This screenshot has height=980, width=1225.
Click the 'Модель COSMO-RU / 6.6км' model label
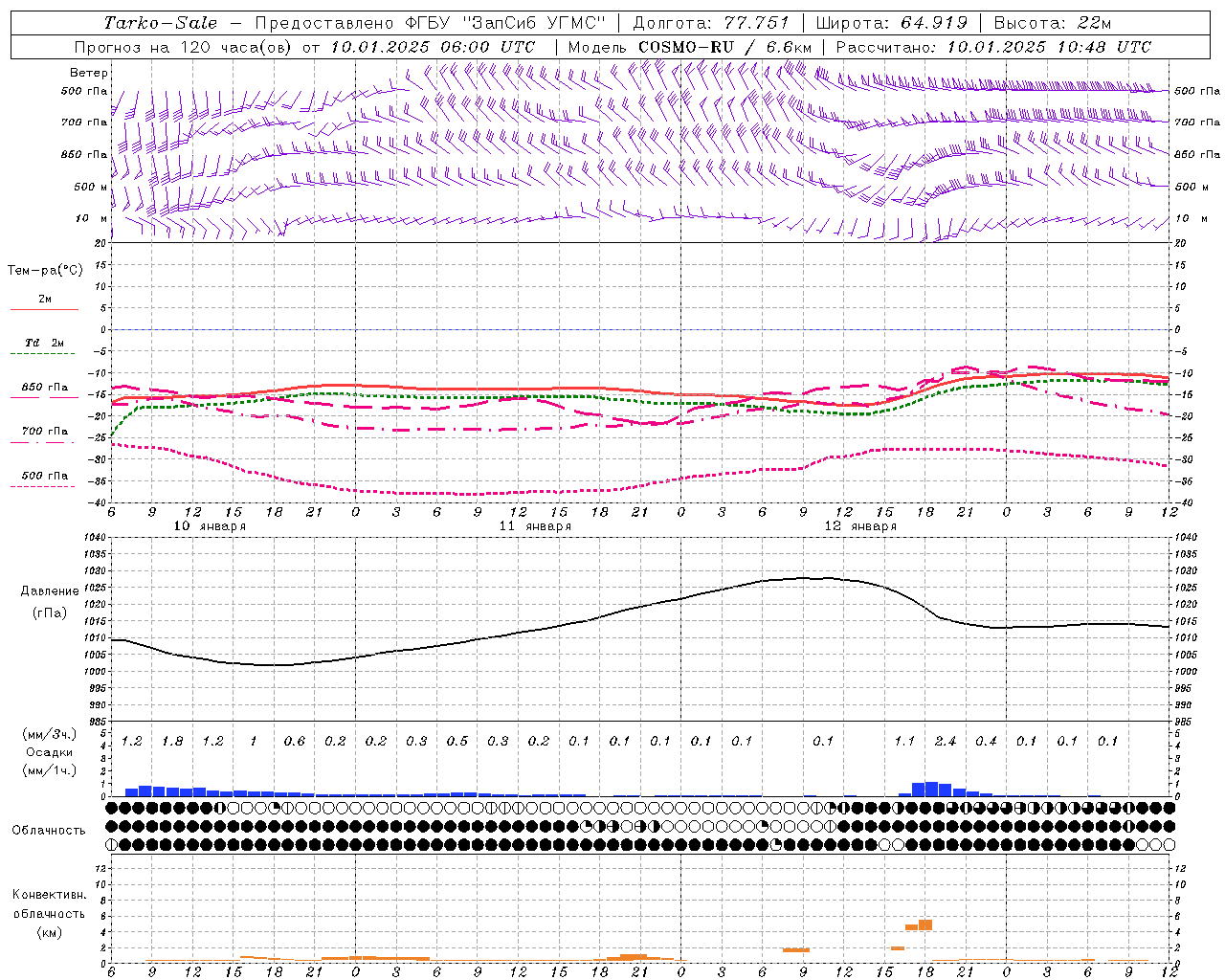pos(689,47)
